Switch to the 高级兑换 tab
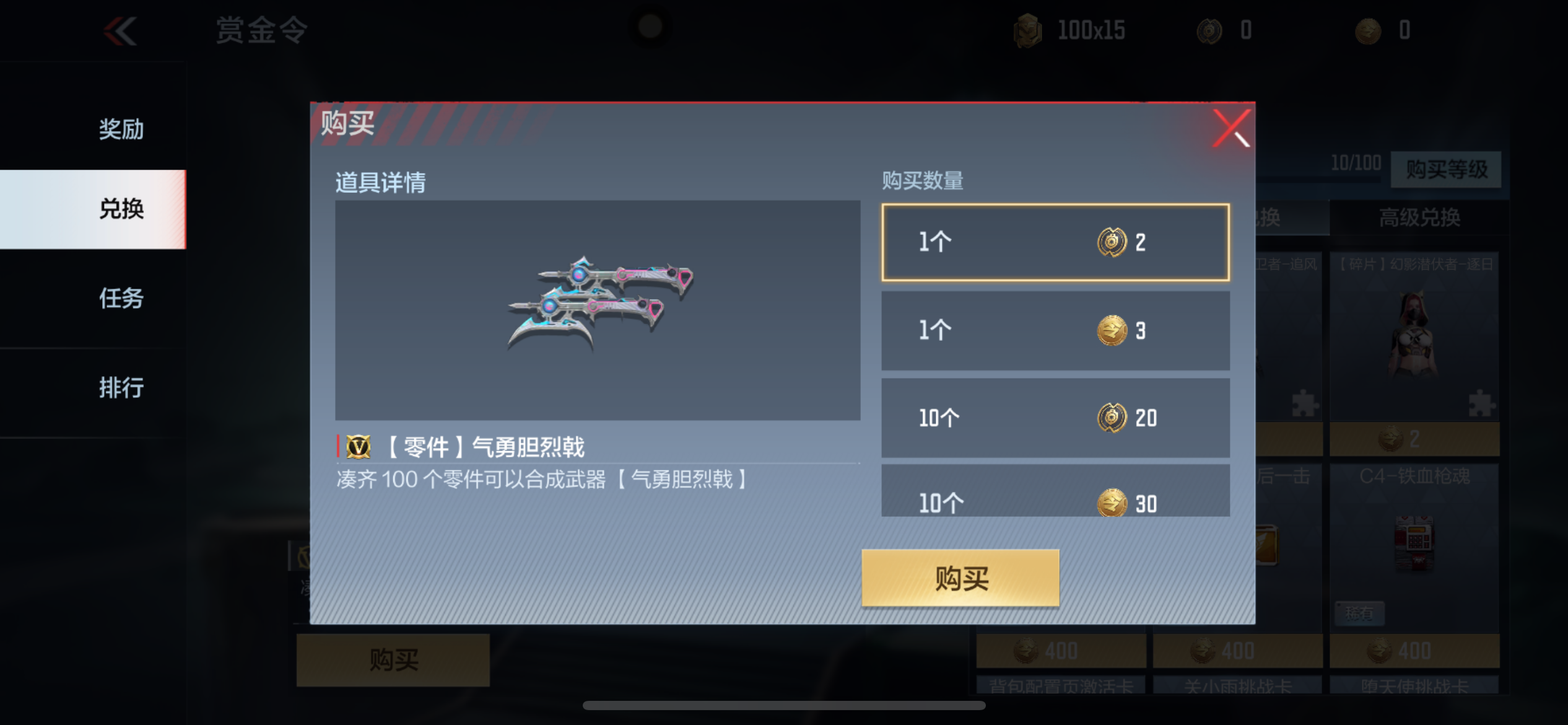1568x725 pixels. pyautogui.click(x=1419, y=217)
